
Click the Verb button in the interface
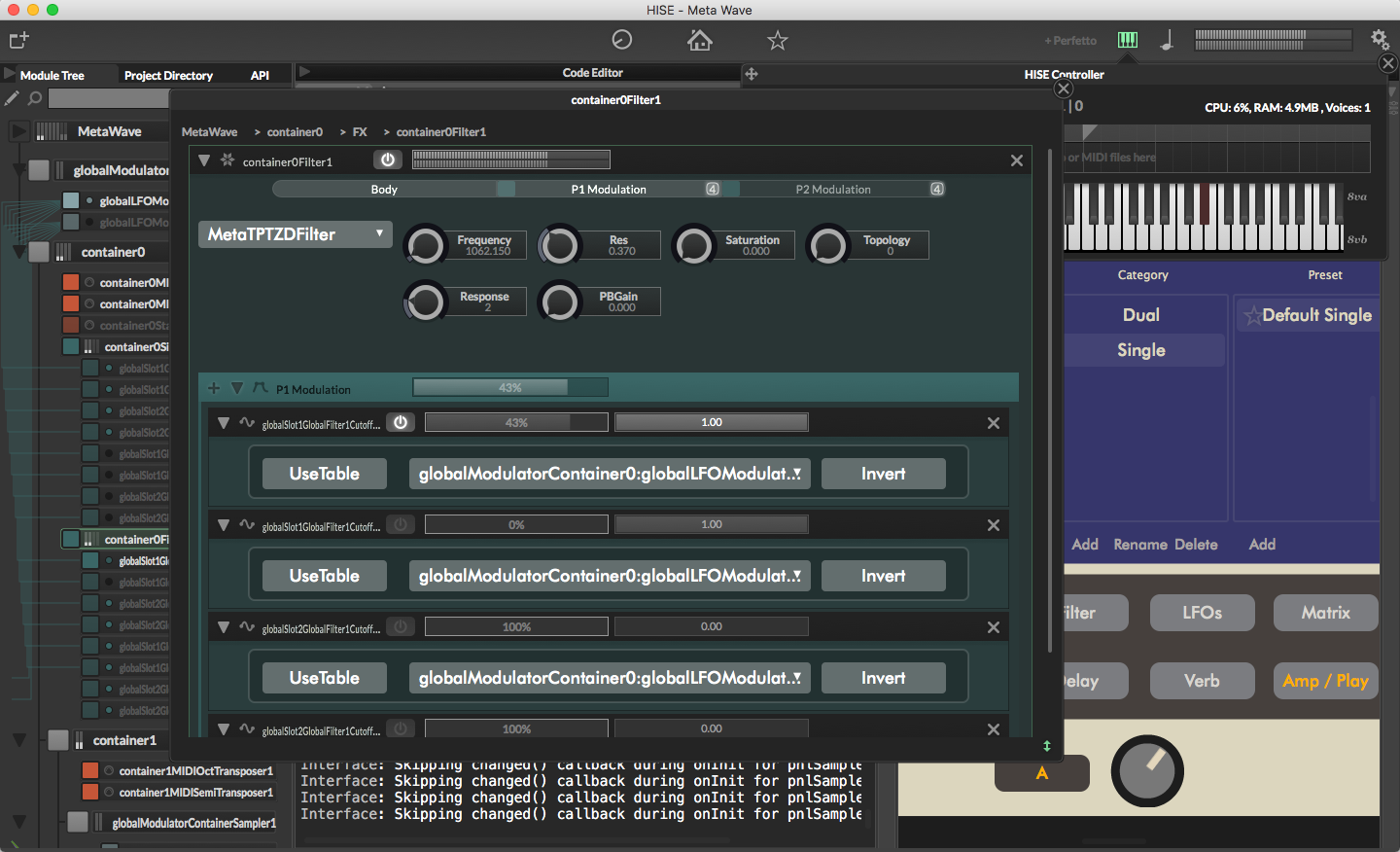1203,681
